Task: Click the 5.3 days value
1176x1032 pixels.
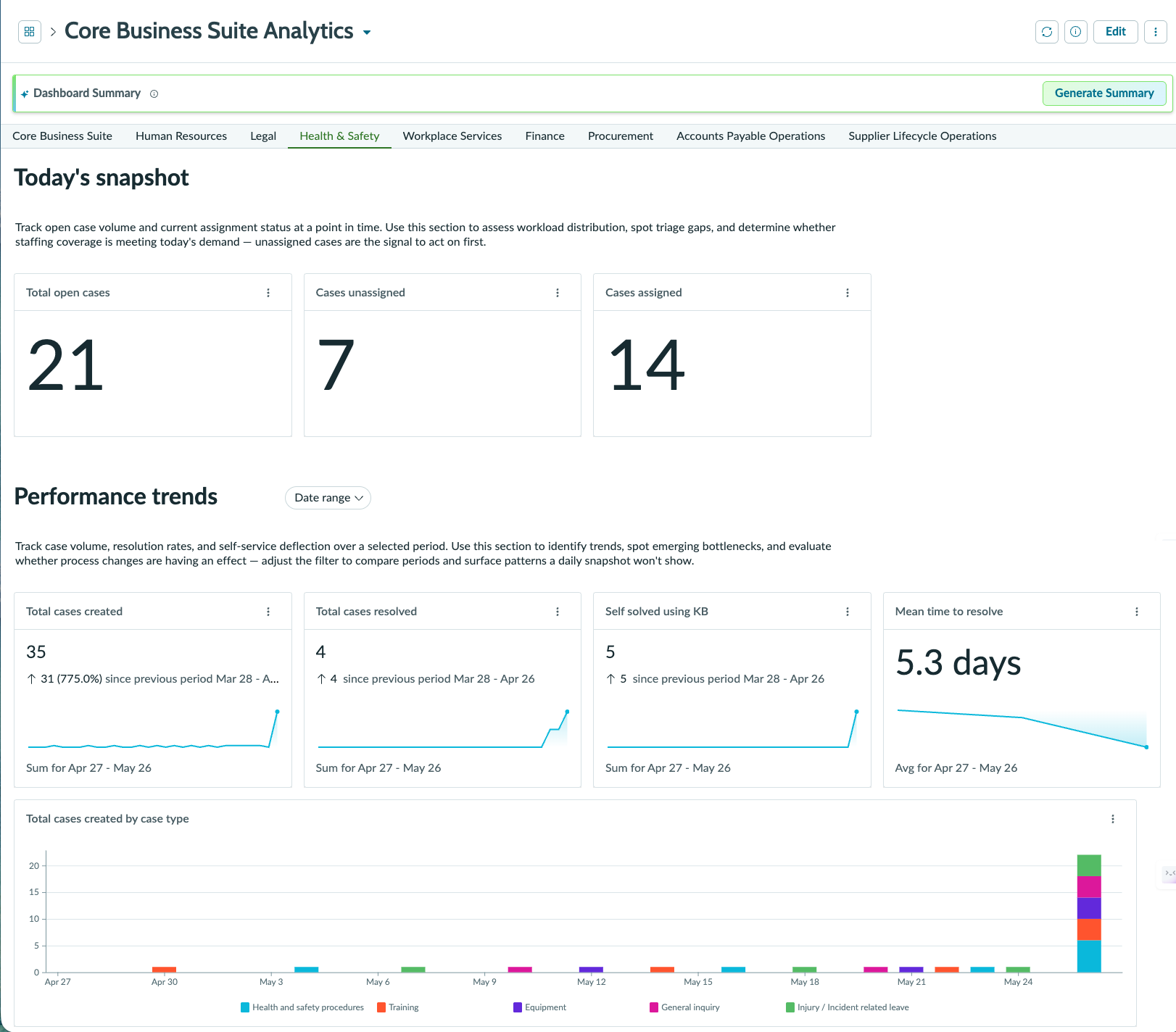Action: tap(958, 663)
